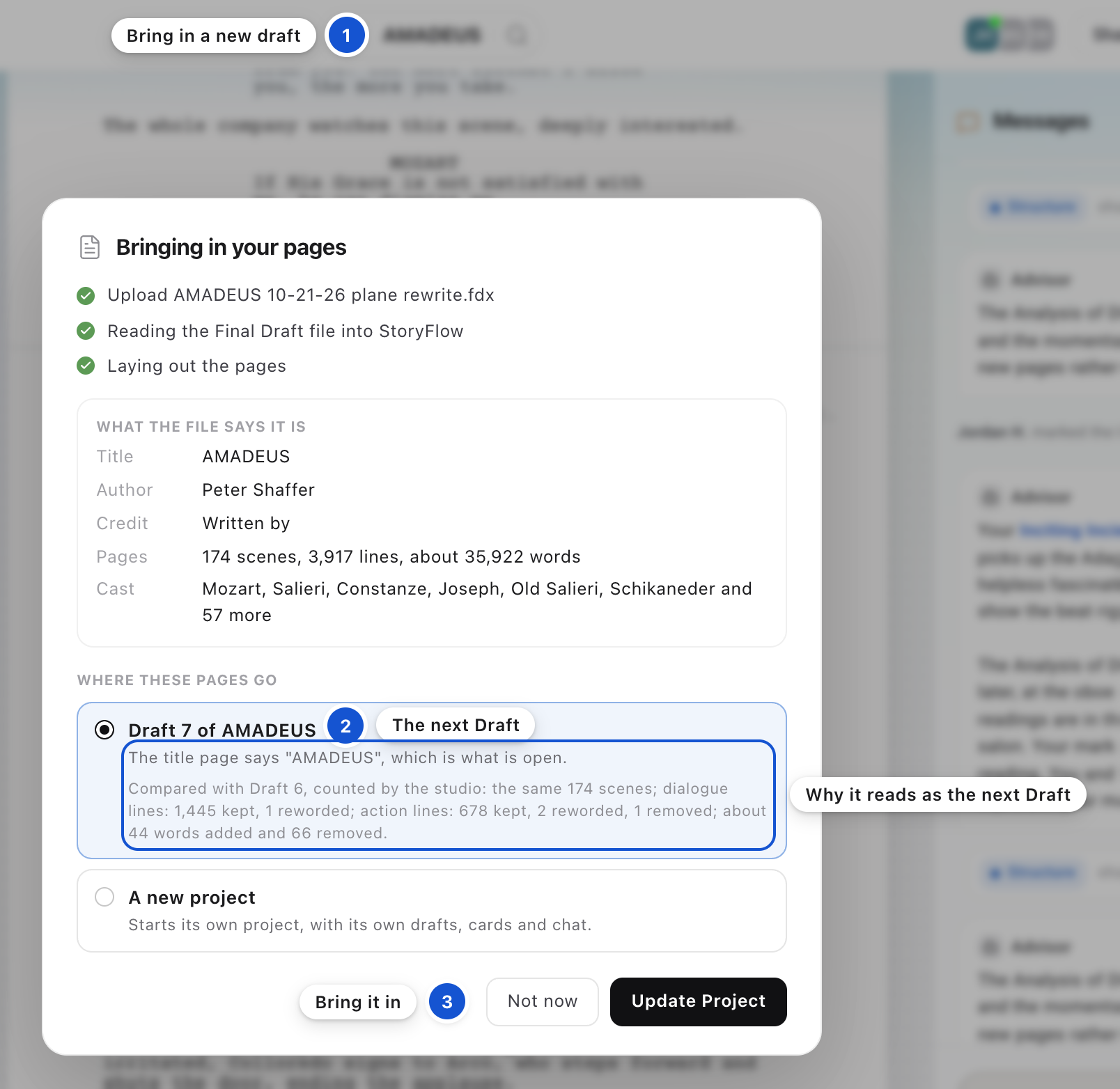The width and height of the screenshot is (1120, 1089).
Task: Click The next Draft callout label
Action: coord(456,725)
